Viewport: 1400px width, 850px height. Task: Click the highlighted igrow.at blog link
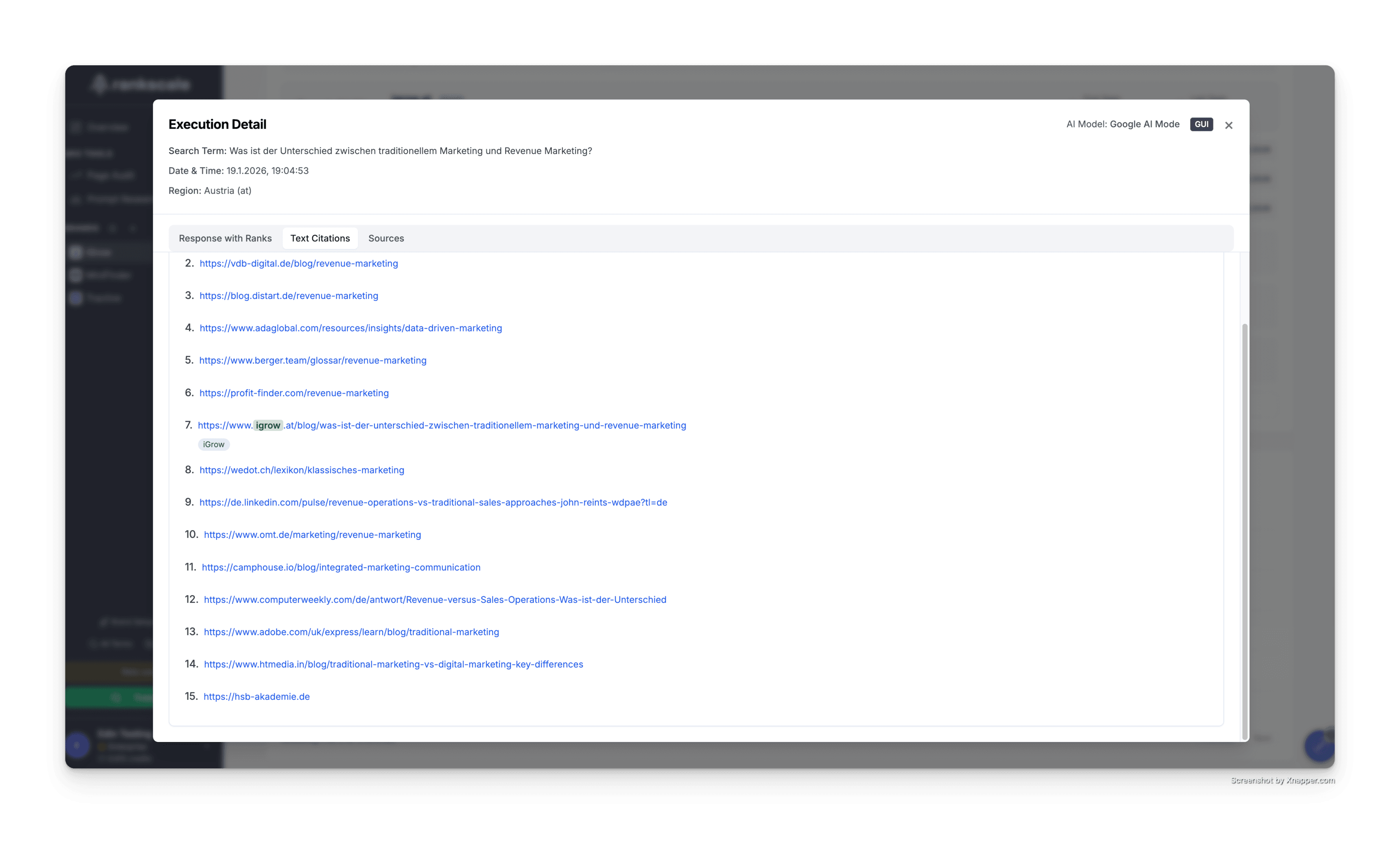coord(442,425)
